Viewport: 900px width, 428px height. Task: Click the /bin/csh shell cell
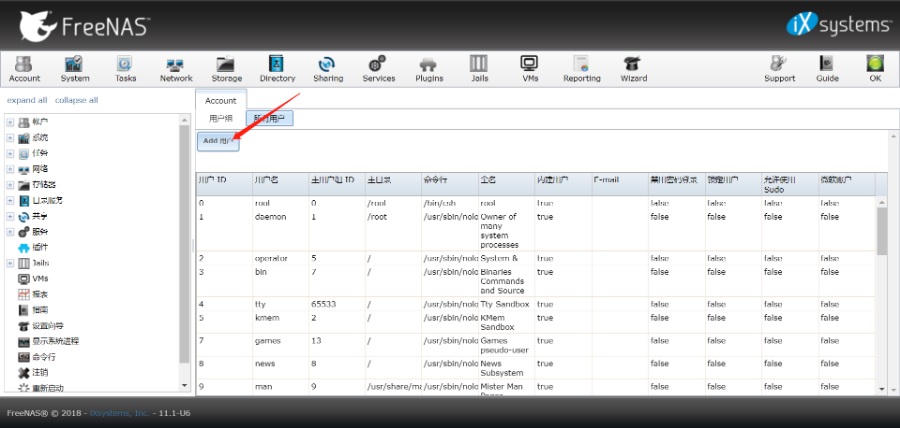(450, 203)
